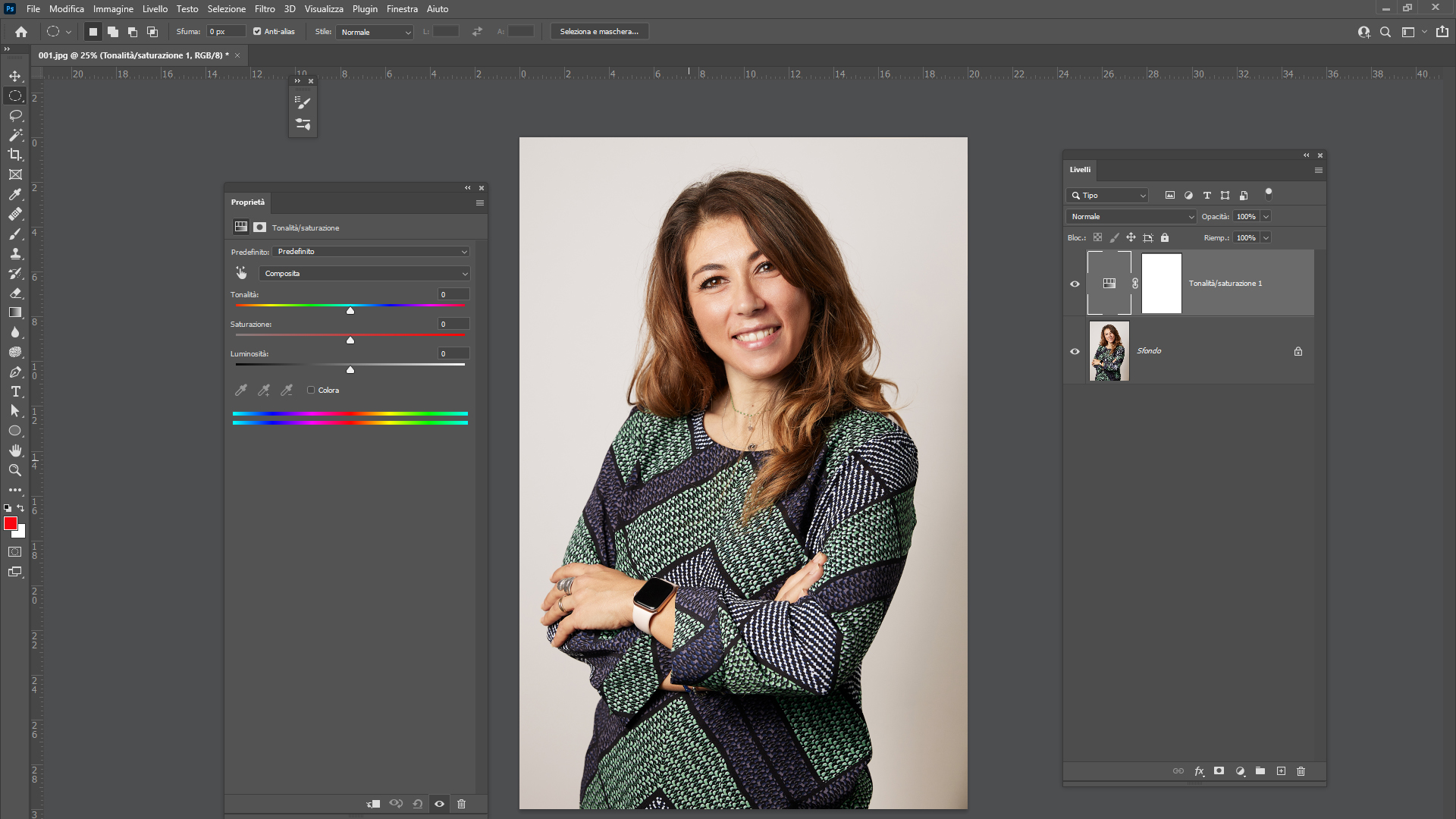
Task: Select the Zoom tool in toolbar
Action: click(15, 470)
